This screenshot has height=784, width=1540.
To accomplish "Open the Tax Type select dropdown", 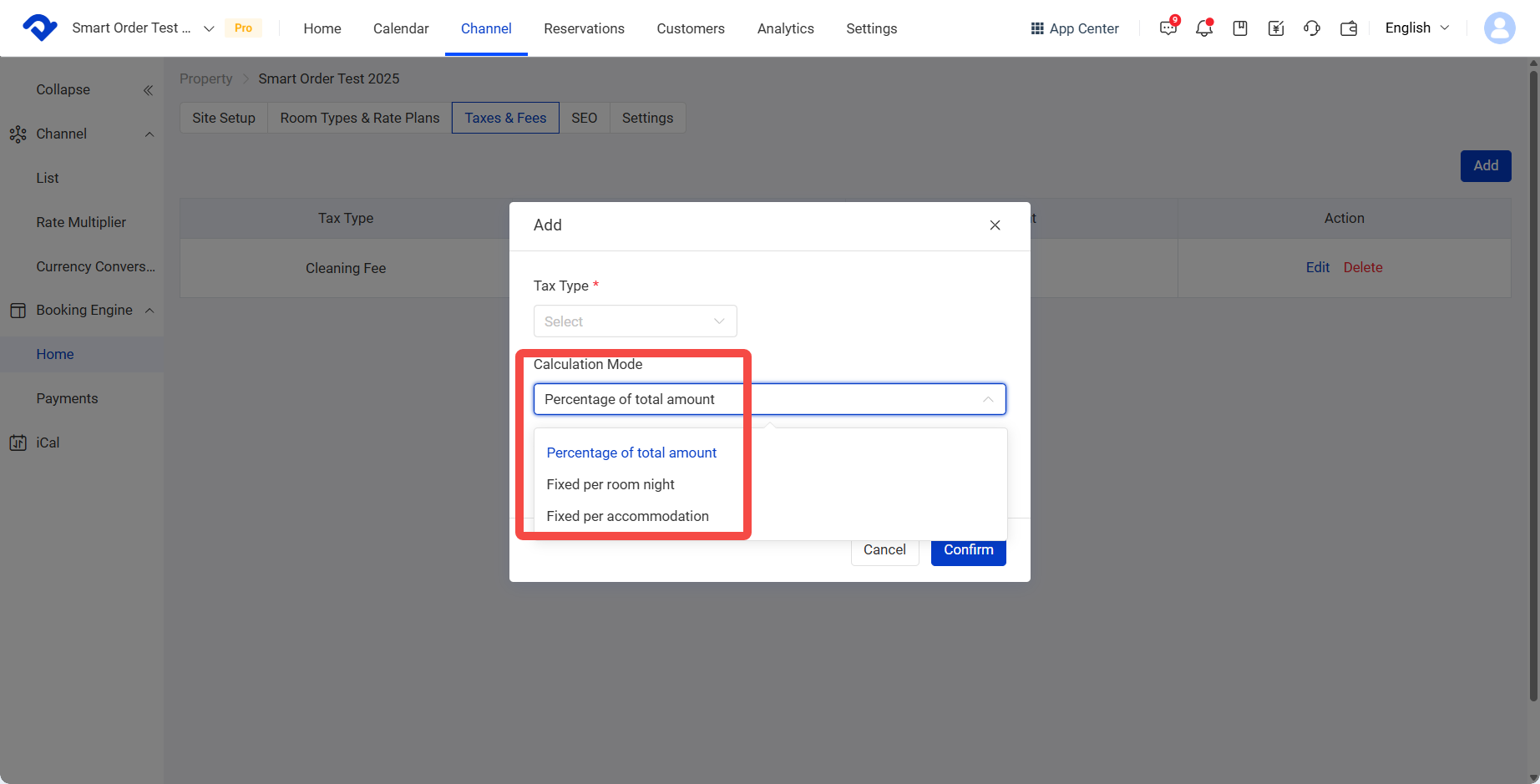I will [635, 321].
